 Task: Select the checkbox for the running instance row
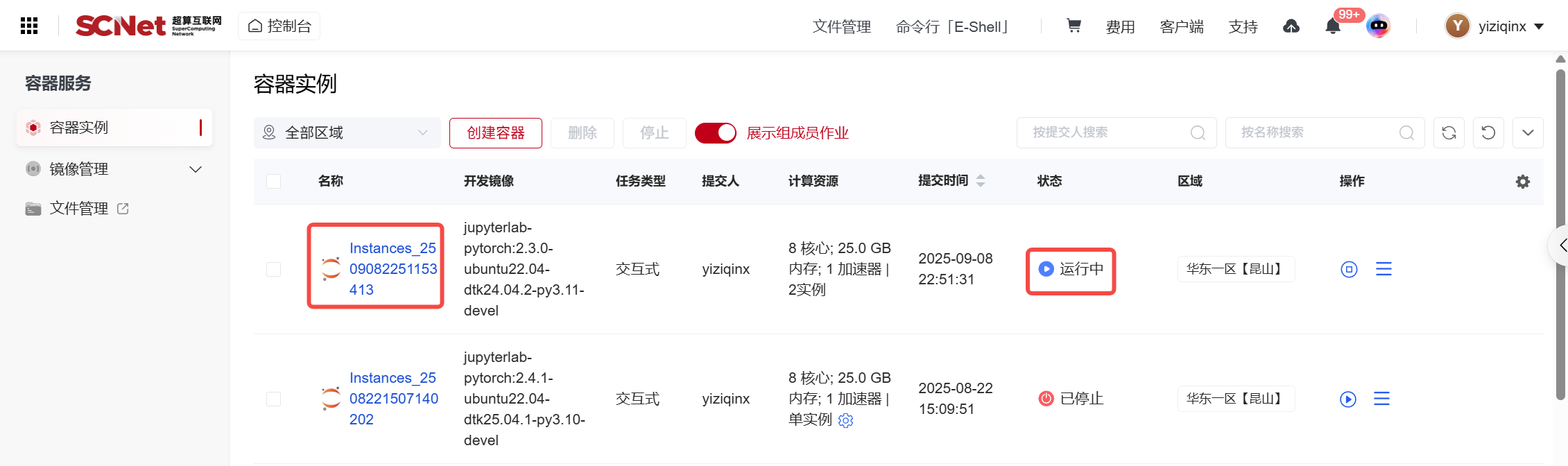pyautogui.click(x=274, y=269)
